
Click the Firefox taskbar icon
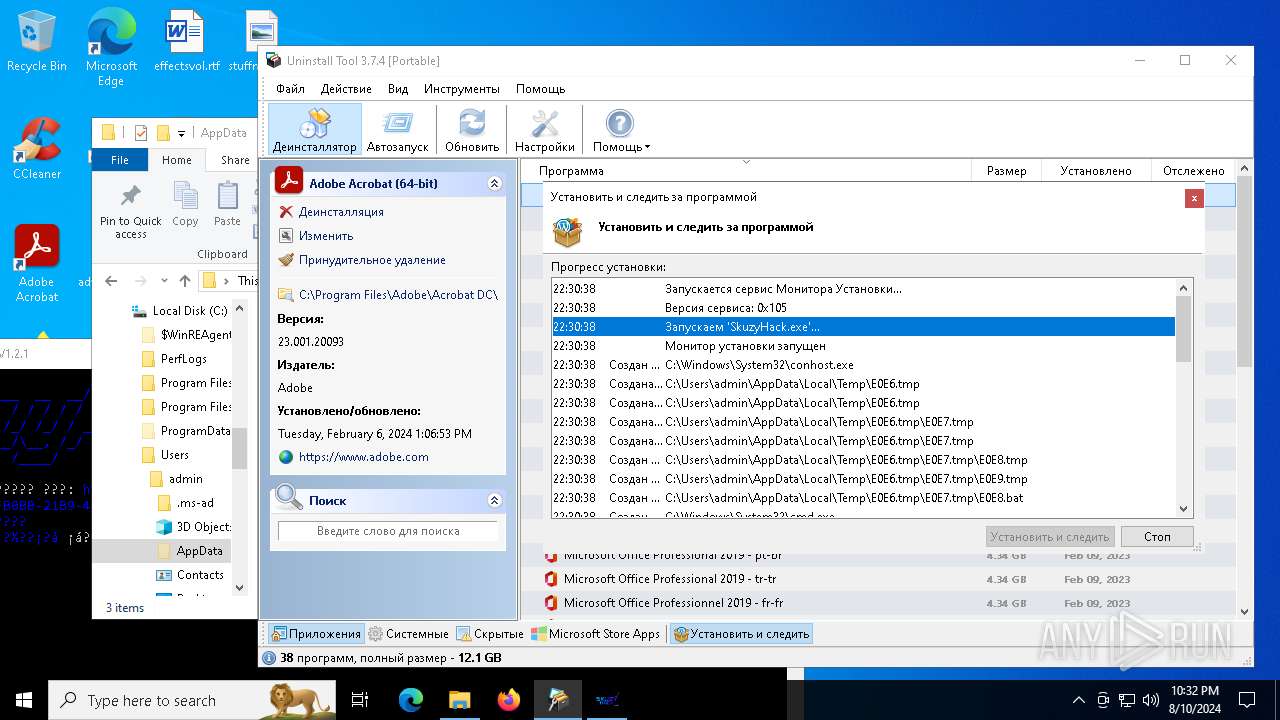509,700
